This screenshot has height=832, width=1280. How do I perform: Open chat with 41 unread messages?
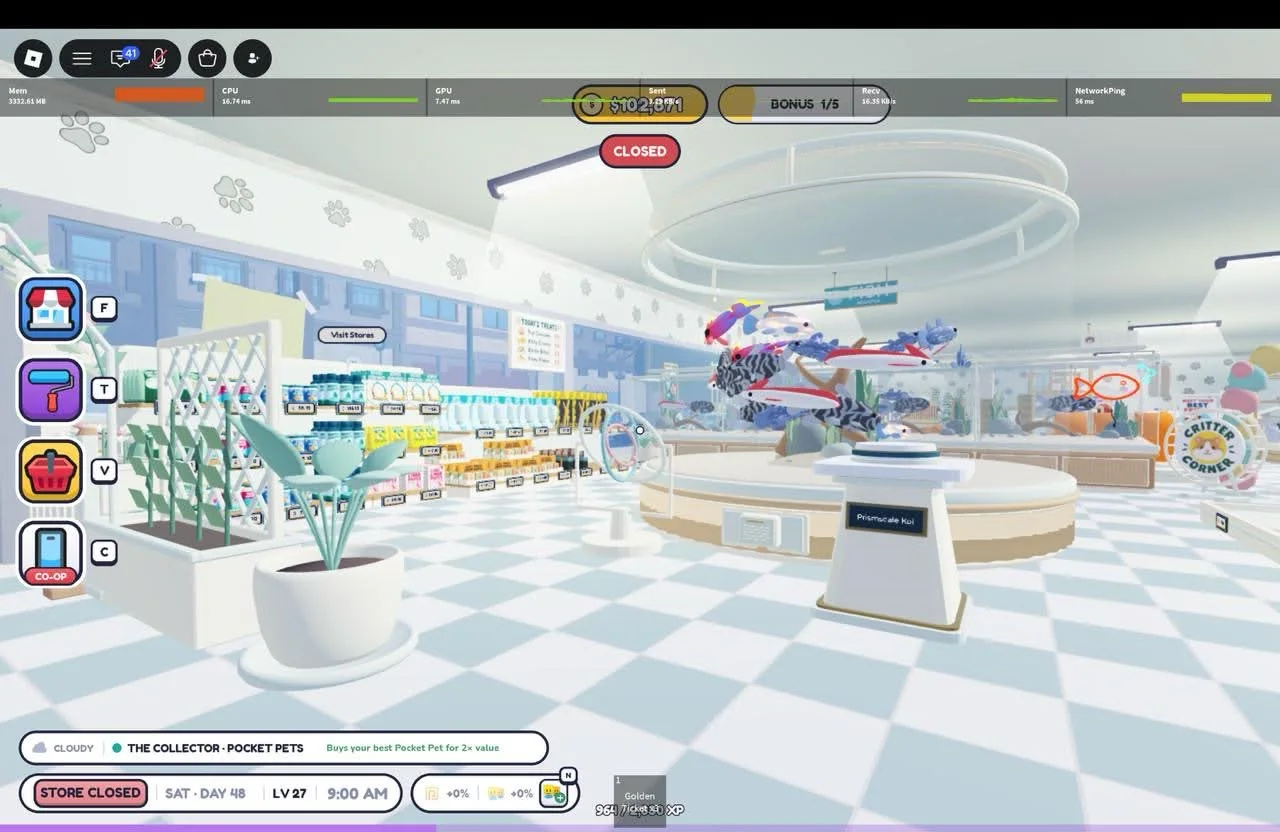[x=122, y=58]
